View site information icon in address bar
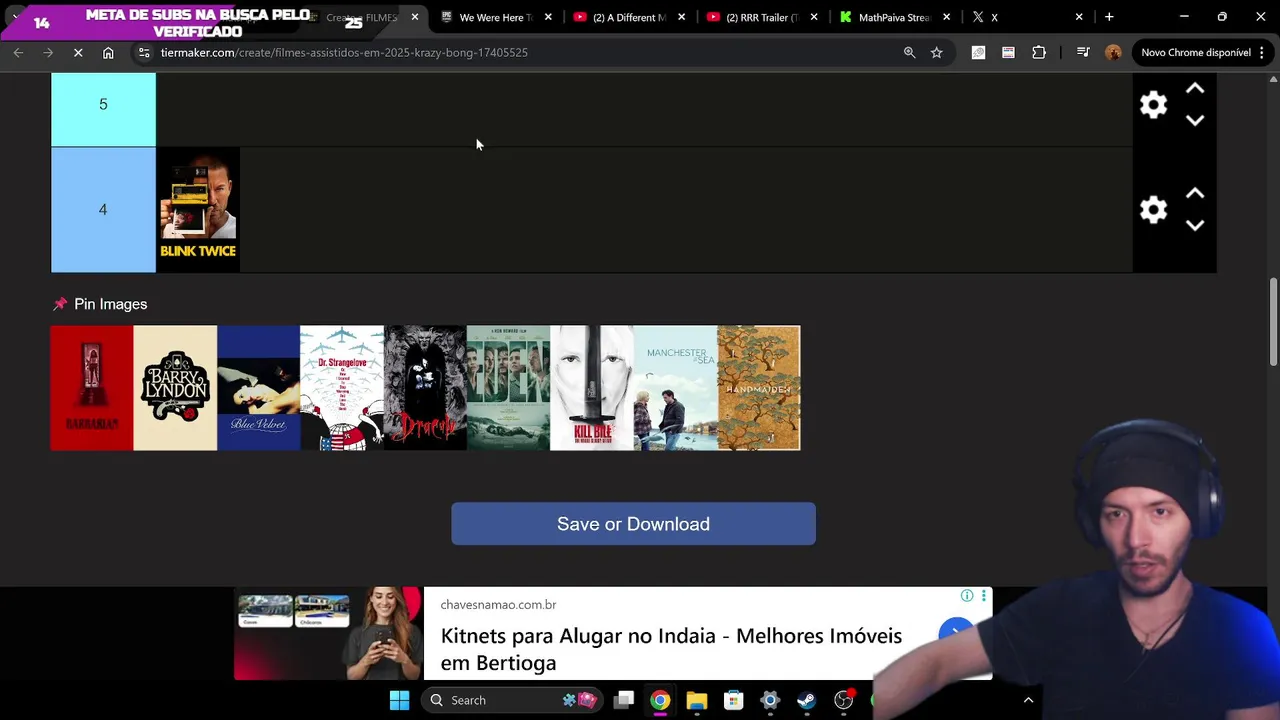This screenshot has height=720, width=1280. (x=144, y=53)
